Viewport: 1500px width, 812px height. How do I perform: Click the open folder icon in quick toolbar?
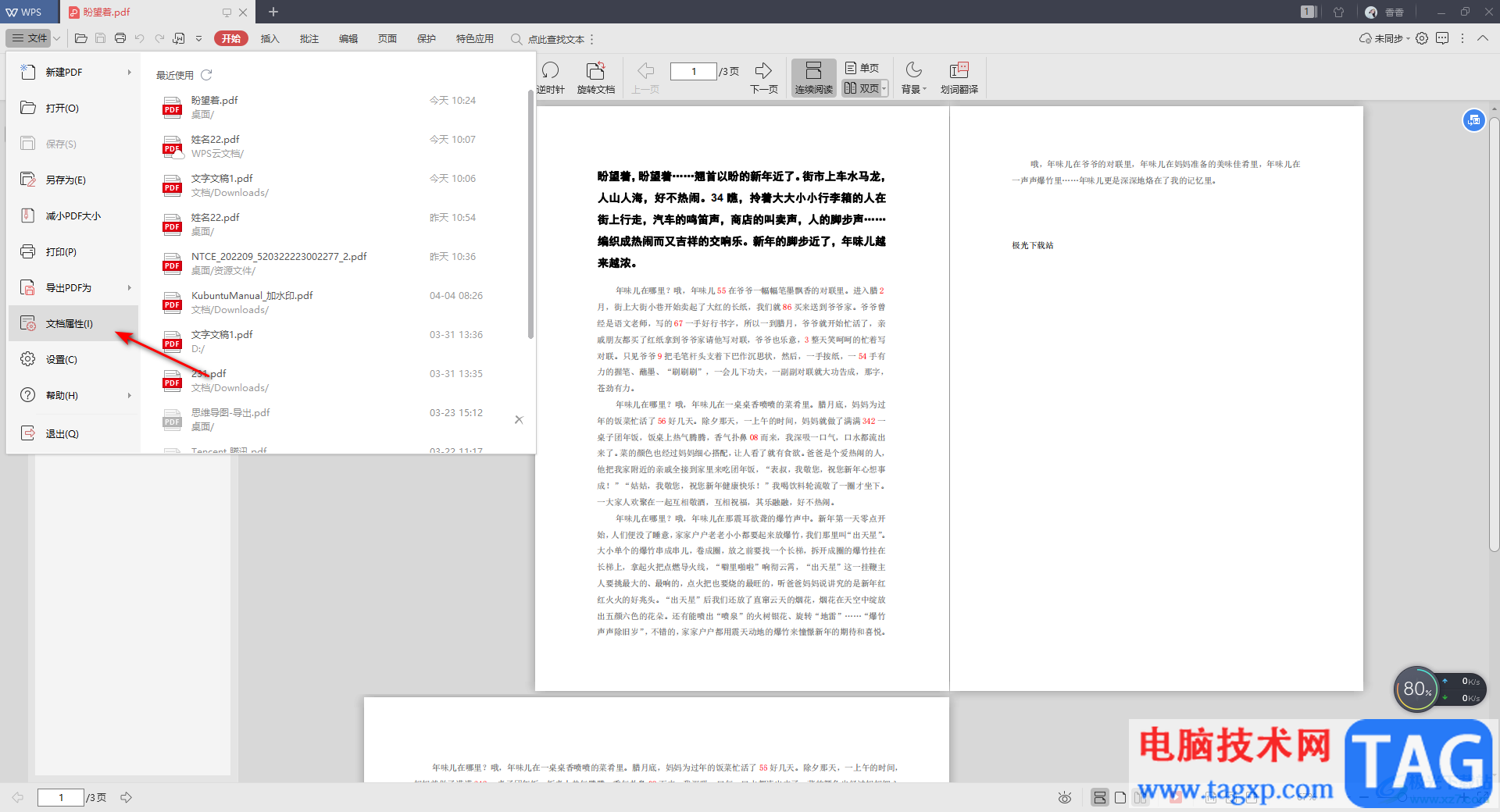pos(80,38)
